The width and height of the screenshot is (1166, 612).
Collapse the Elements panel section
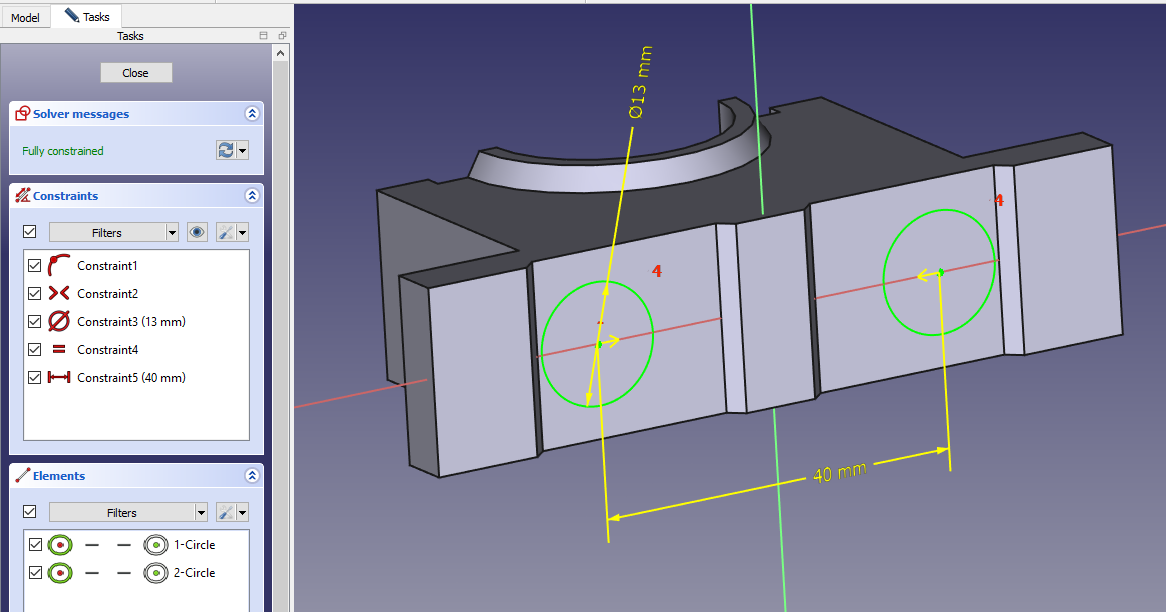point(252,476)
